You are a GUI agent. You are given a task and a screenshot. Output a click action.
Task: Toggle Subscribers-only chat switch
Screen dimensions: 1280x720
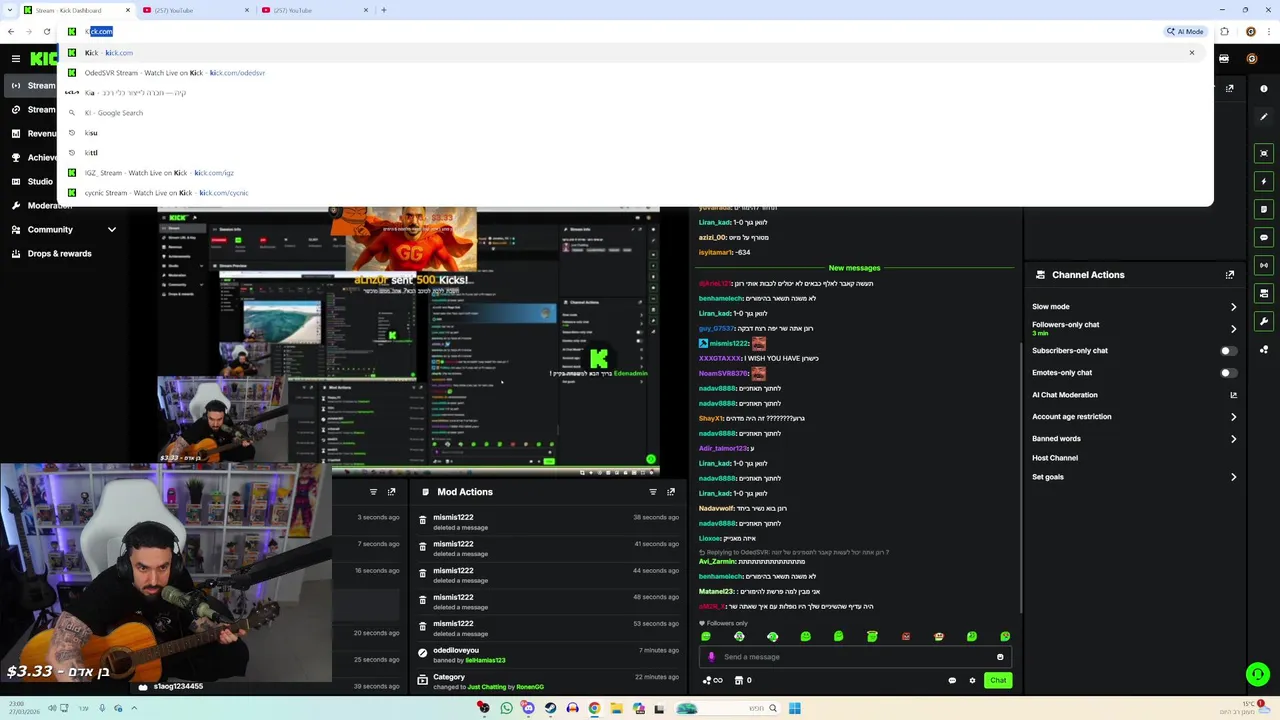(x=1228, y=351)
